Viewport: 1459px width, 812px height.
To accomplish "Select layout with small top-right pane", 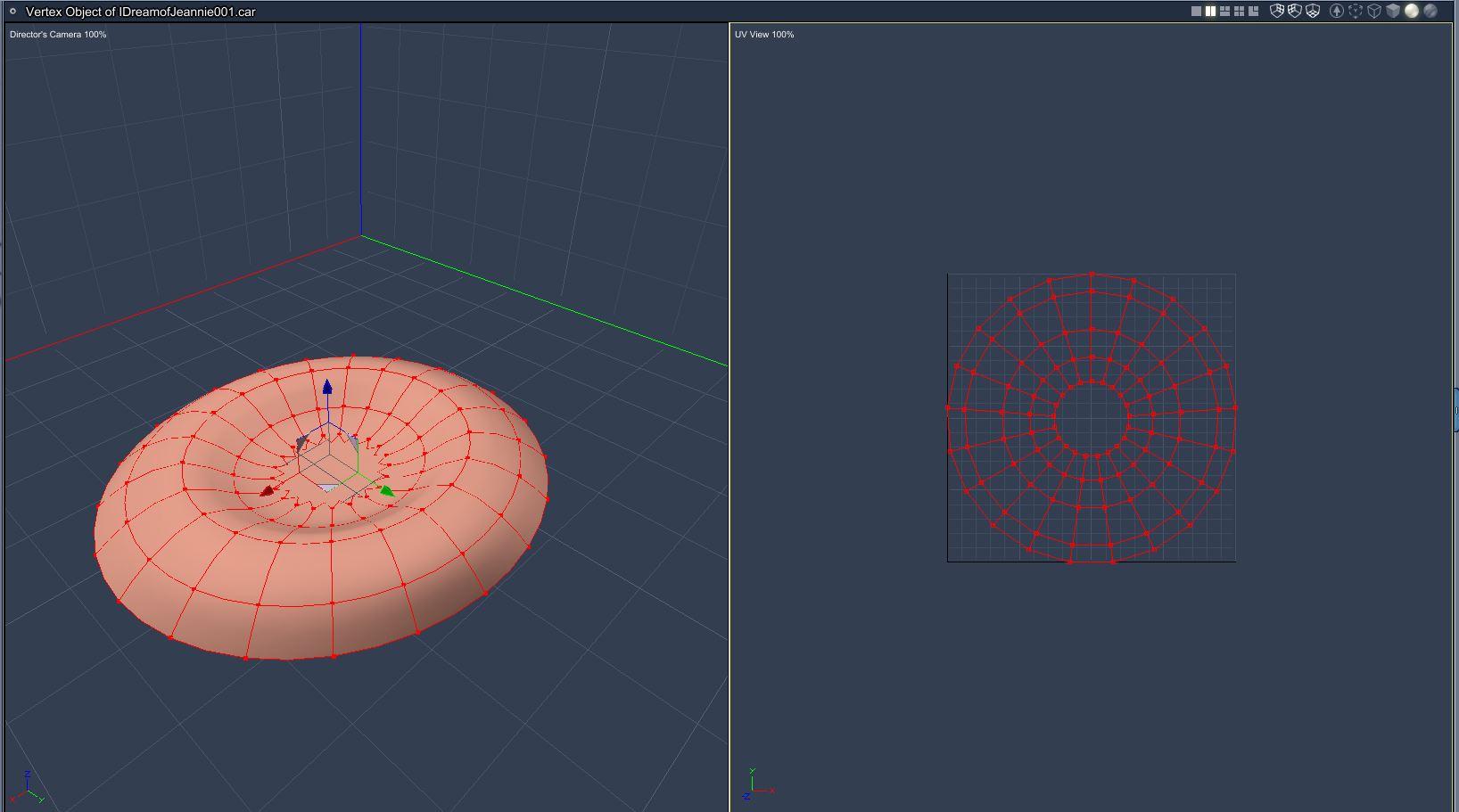I will (x=1253, y=12).
